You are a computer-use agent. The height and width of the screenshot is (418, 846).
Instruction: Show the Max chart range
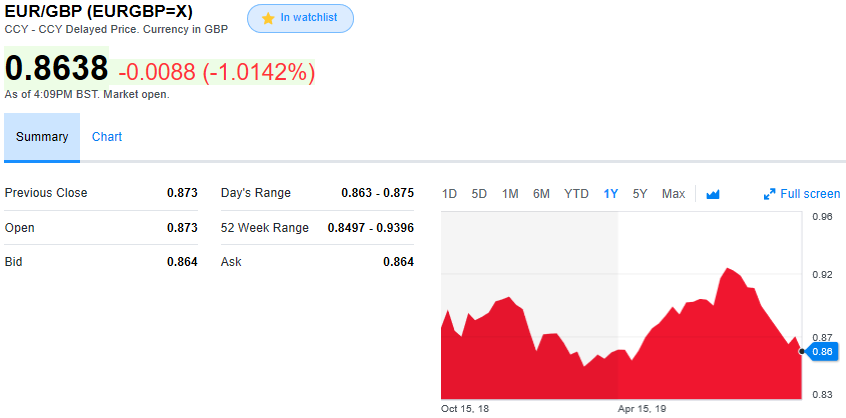coord(673,194)
